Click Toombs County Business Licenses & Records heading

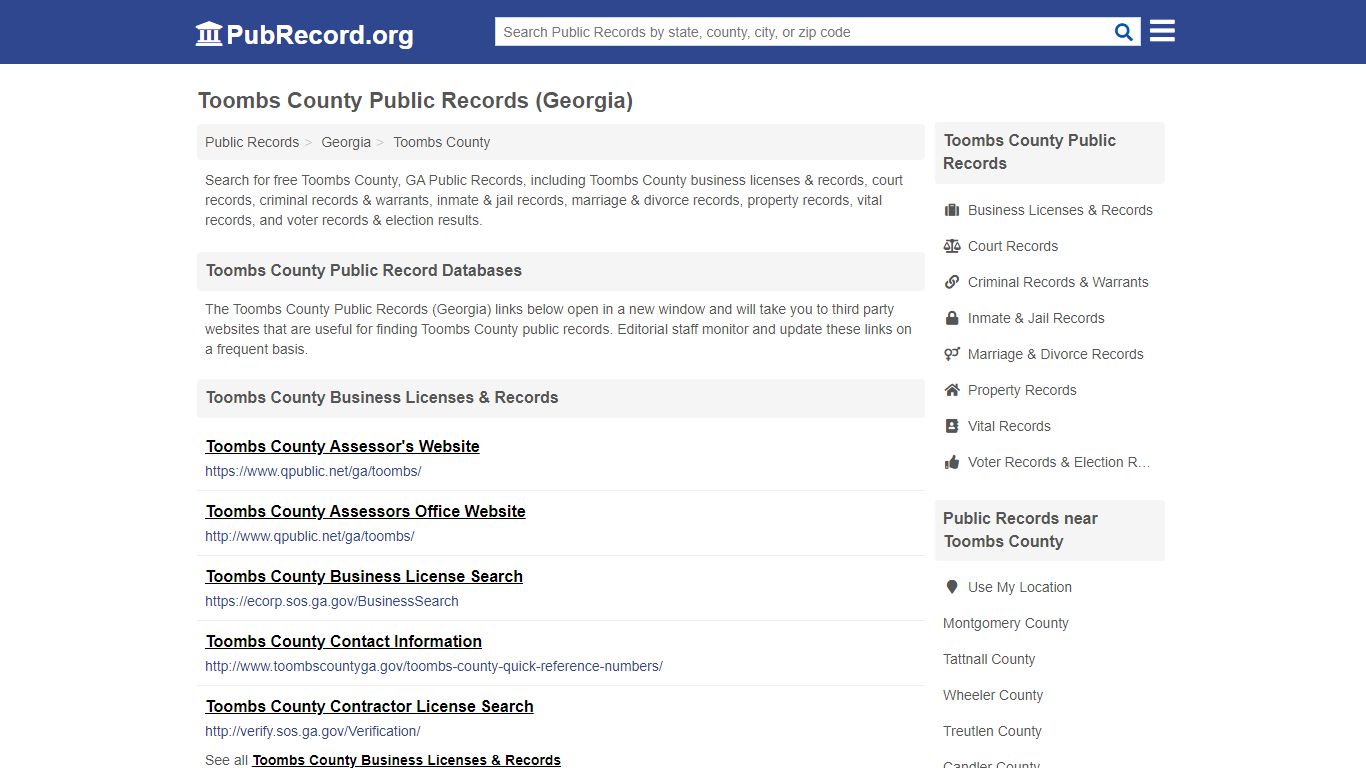tap(382, 397)
